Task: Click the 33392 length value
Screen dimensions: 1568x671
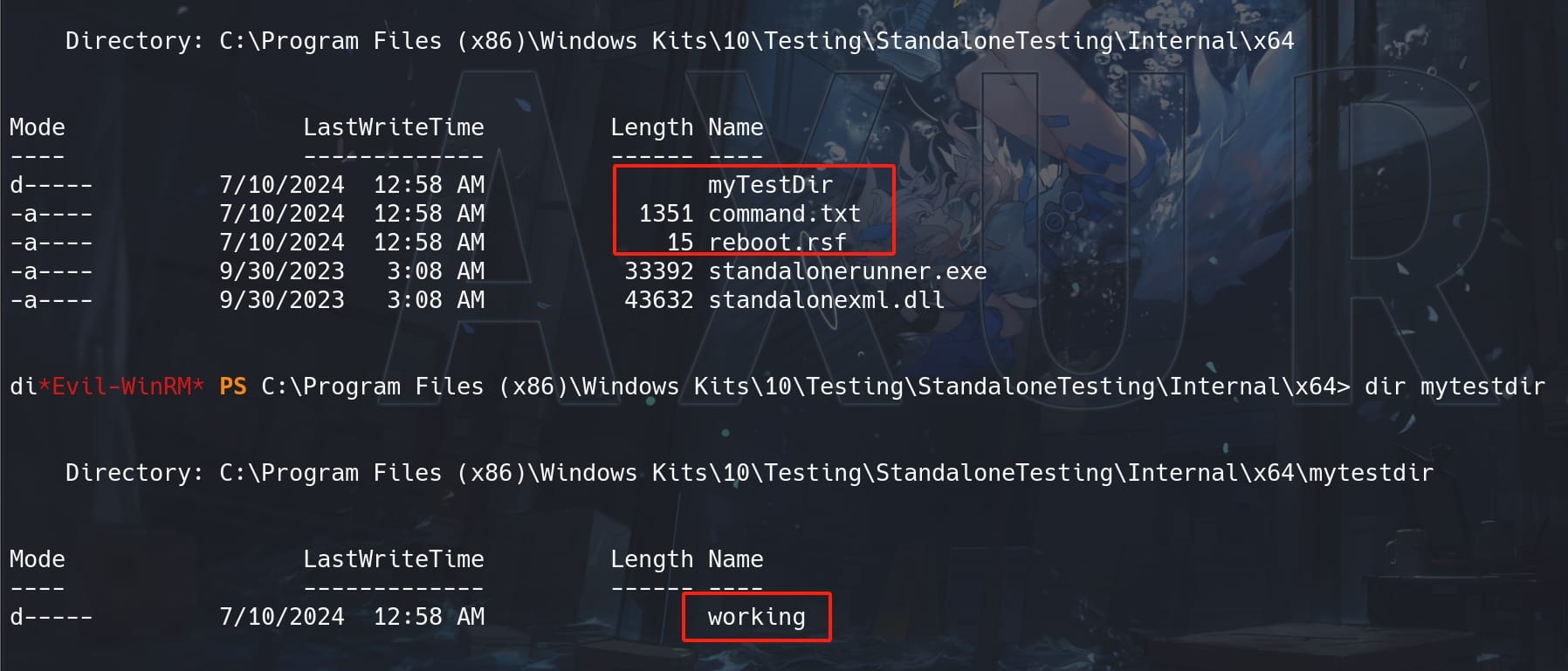Action: (658, 271)
